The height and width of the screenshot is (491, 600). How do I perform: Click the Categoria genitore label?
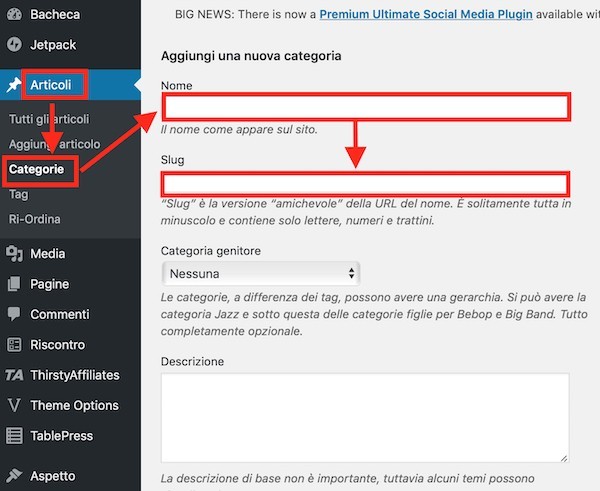click(x=211, y=251)
